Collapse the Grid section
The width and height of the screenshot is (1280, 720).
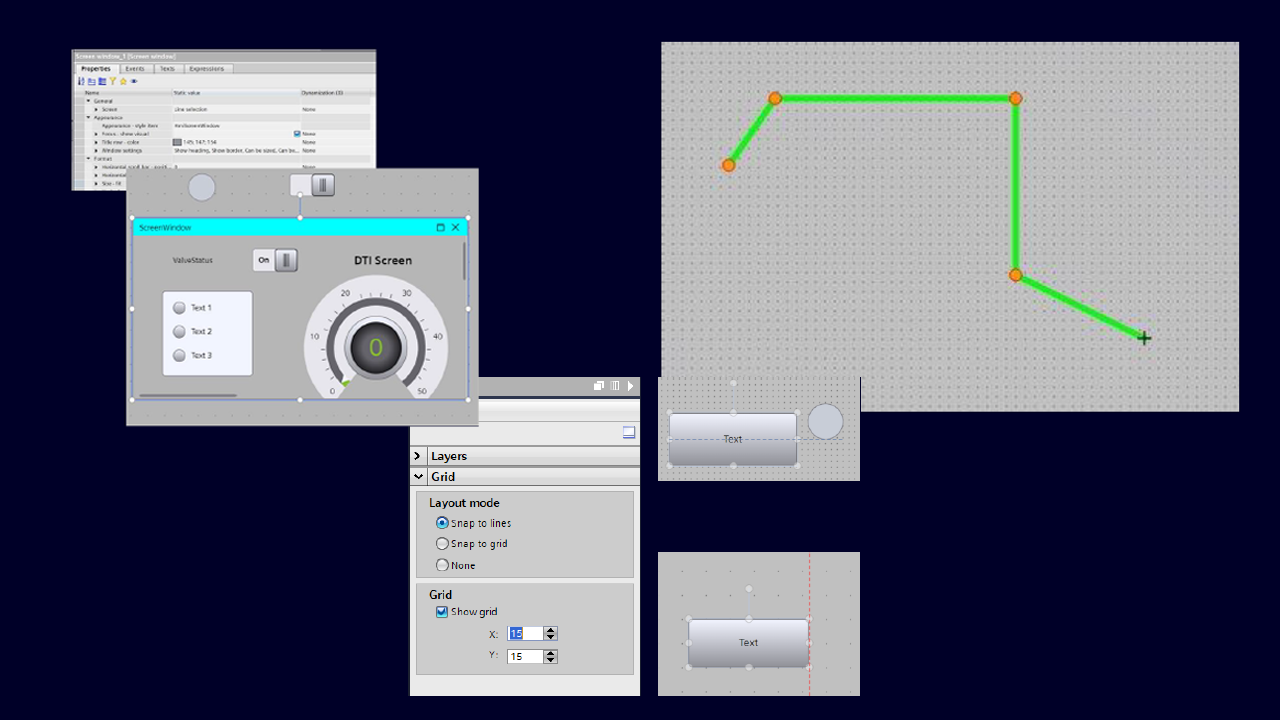tap(418, 477)
